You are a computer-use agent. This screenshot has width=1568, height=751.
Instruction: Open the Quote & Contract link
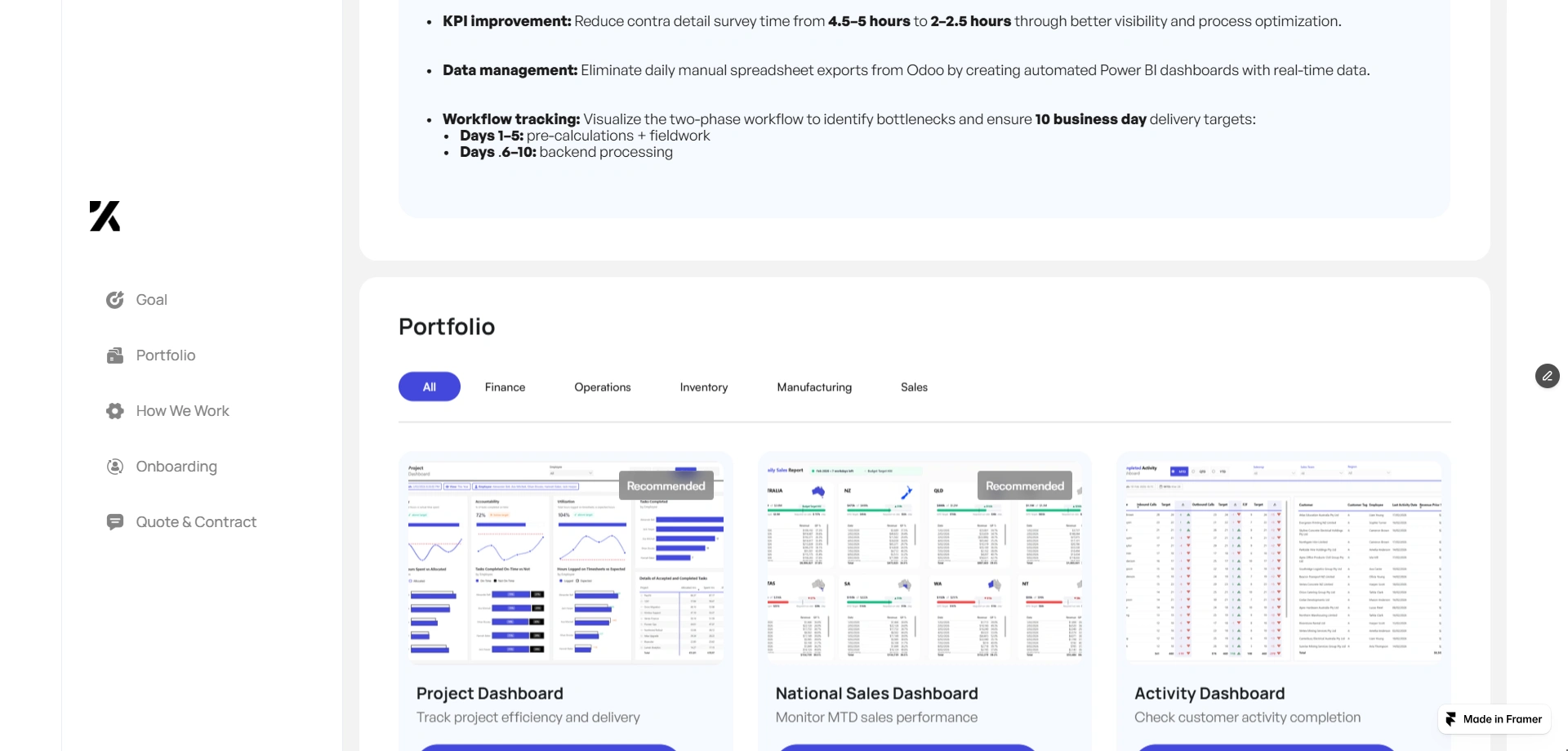pyautogui.click(x=196, y=522)
